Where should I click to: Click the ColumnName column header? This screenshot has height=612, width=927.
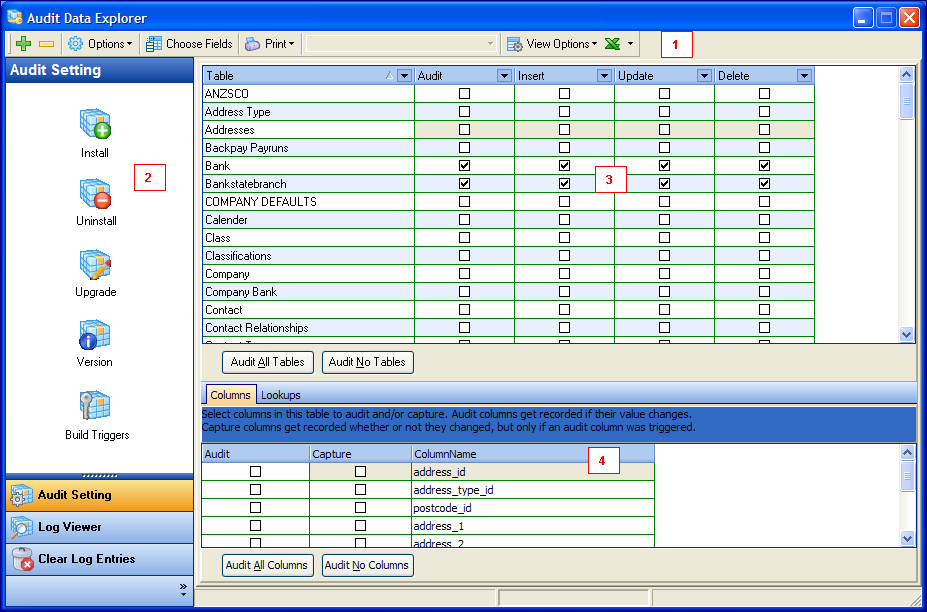533,454
